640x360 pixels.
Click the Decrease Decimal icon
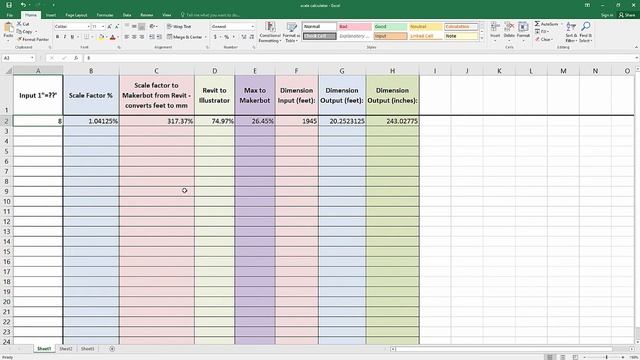tap(251, 37)
